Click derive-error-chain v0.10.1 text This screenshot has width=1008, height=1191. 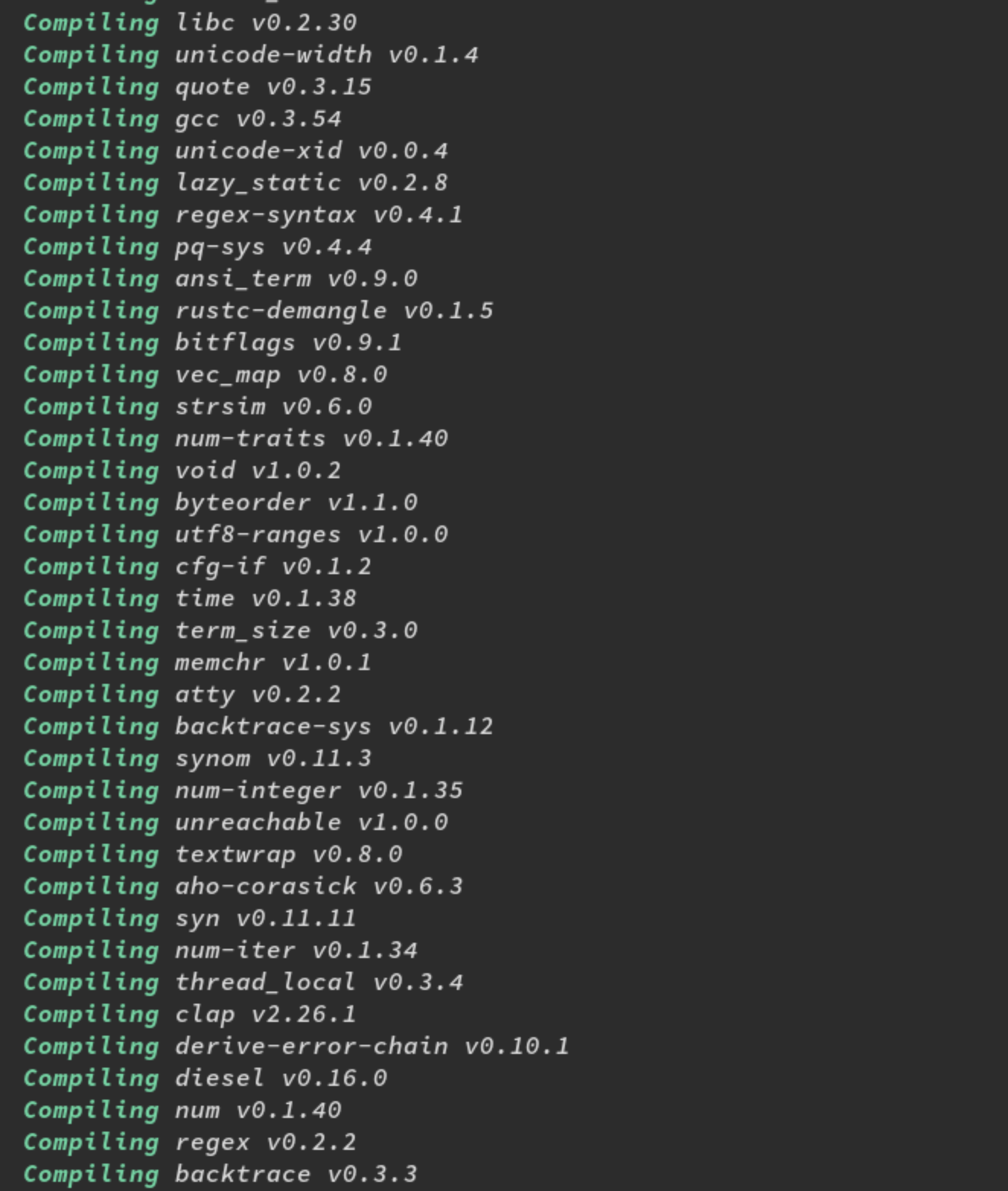click(x=372, y=1046)
